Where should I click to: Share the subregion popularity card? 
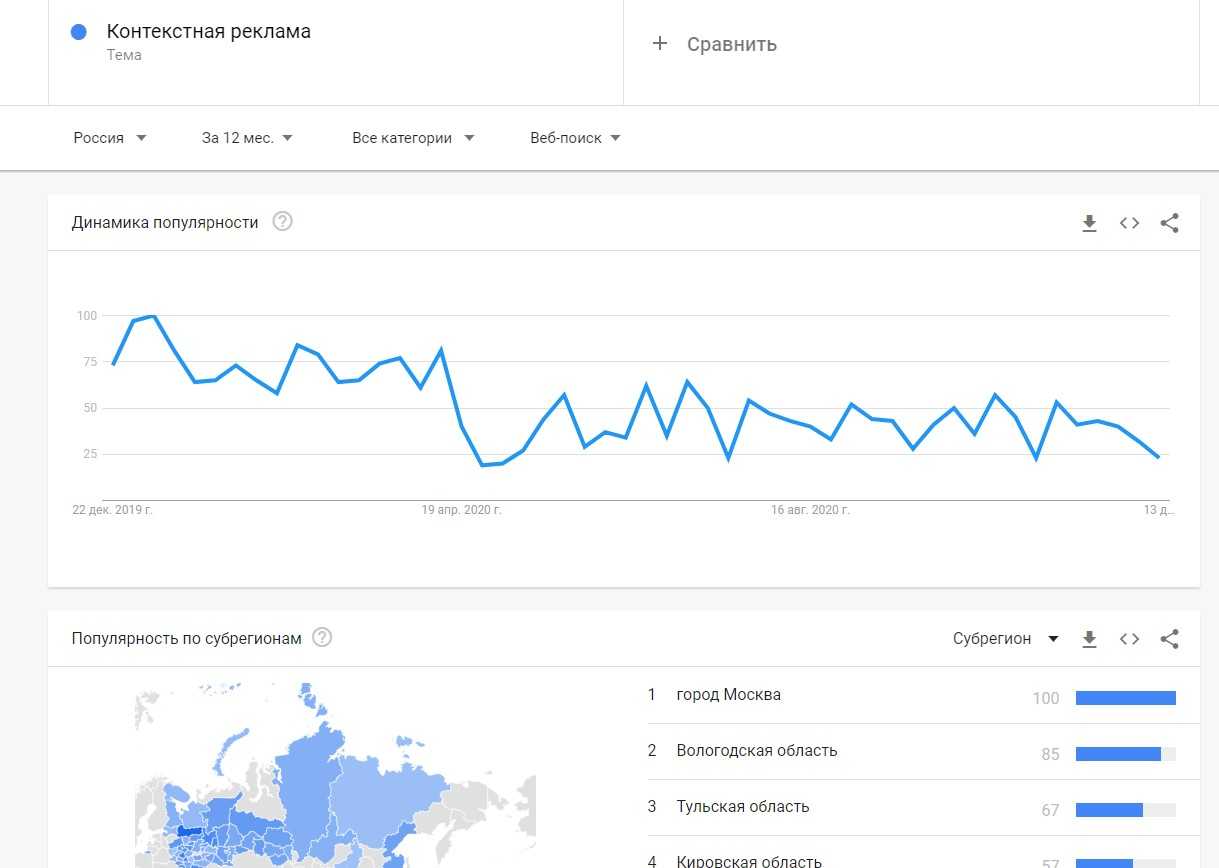[x=1169, y=639]
